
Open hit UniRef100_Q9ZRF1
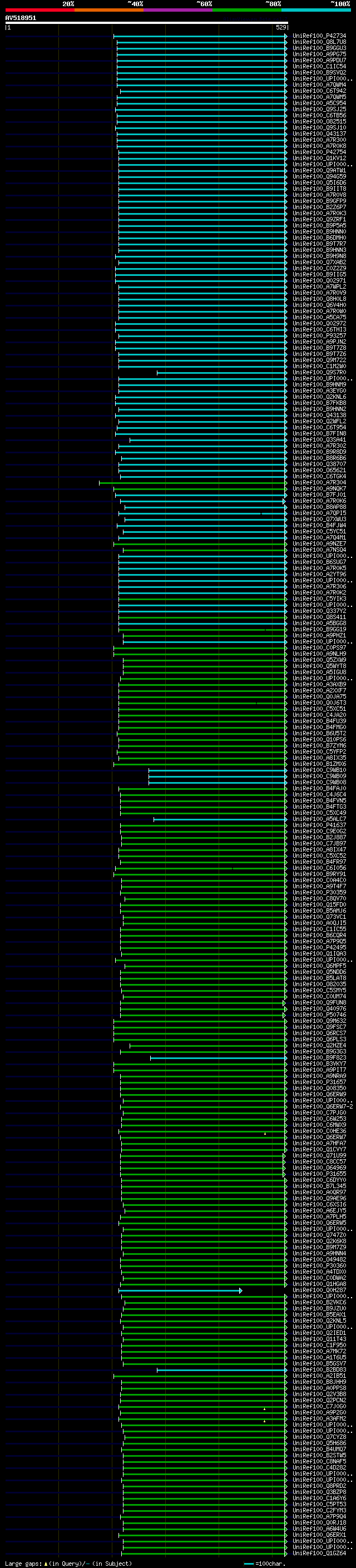[x=319, y=219]
